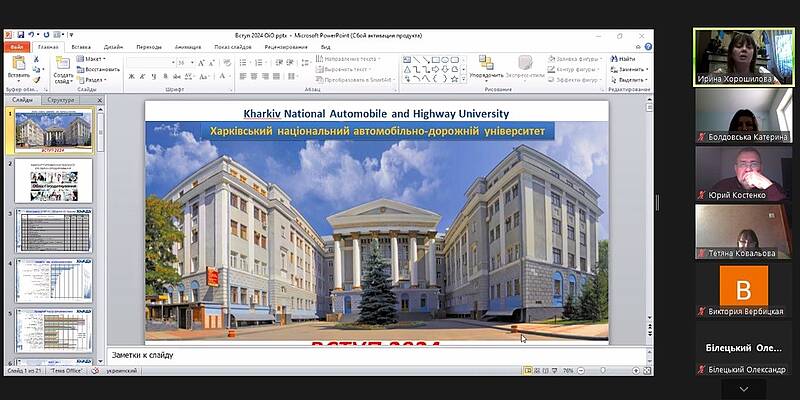Open the font name combo box

click(151, 63)
